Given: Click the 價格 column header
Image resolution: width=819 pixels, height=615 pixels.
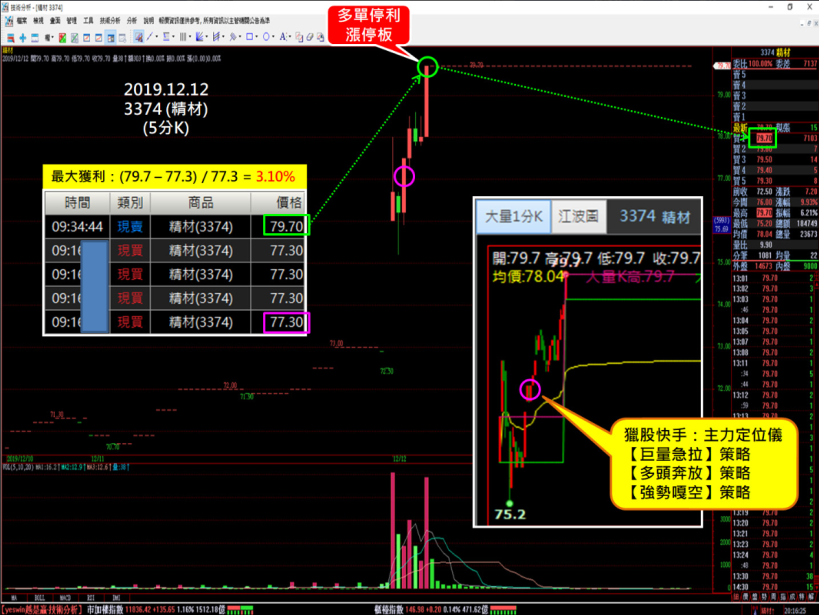Looking at the screenshot, I should 278,203.
